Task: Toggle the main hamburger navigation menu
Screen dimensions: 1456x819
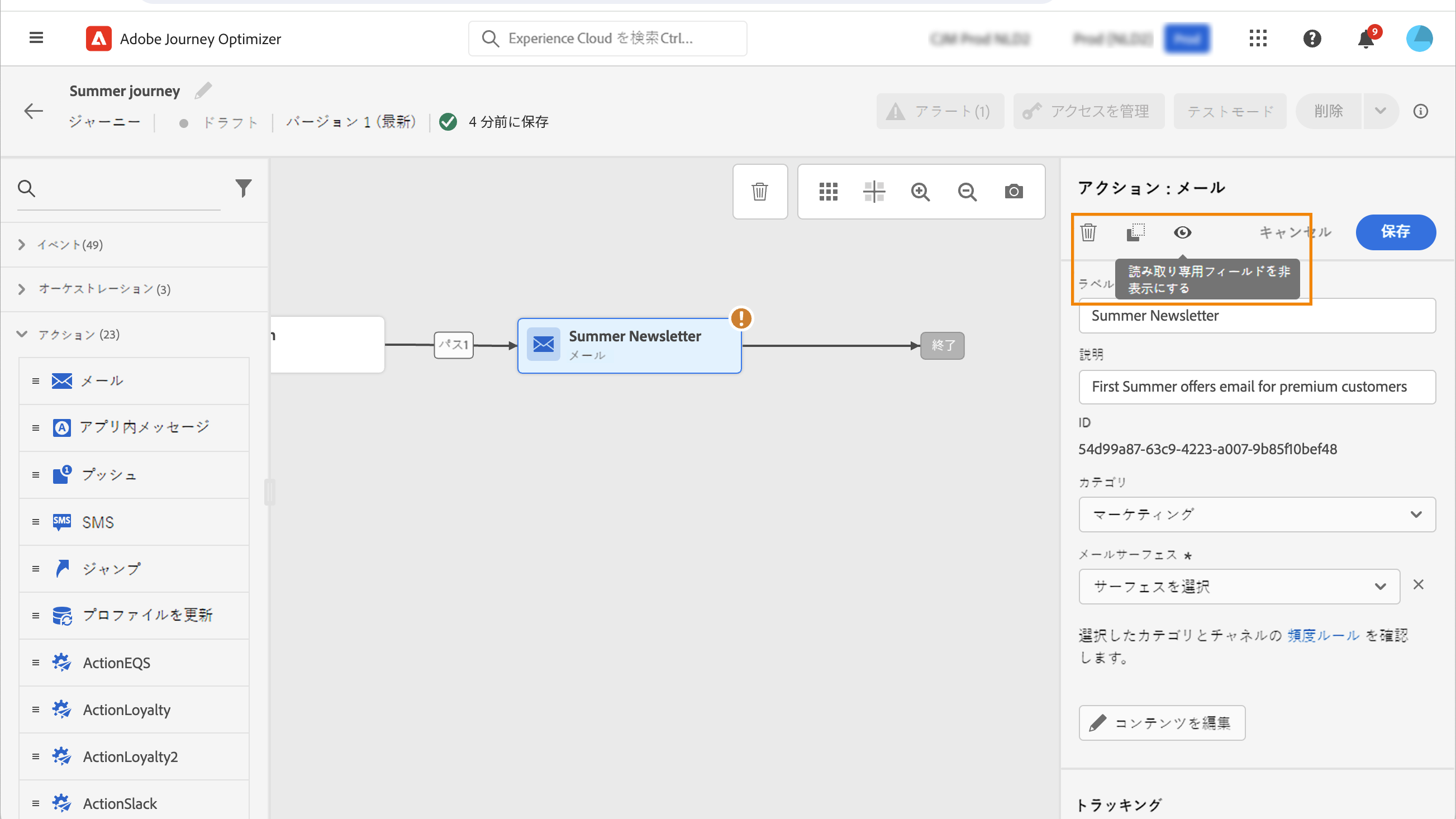Action: click(x=36, y=38)
